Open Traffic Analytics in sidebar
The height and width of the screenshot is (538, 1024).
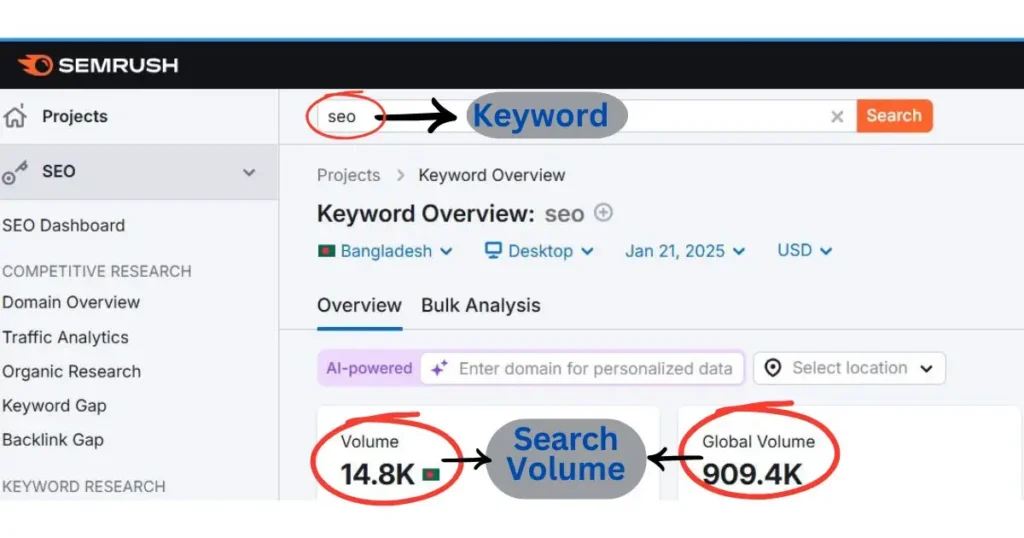click(x=65, y=337)
